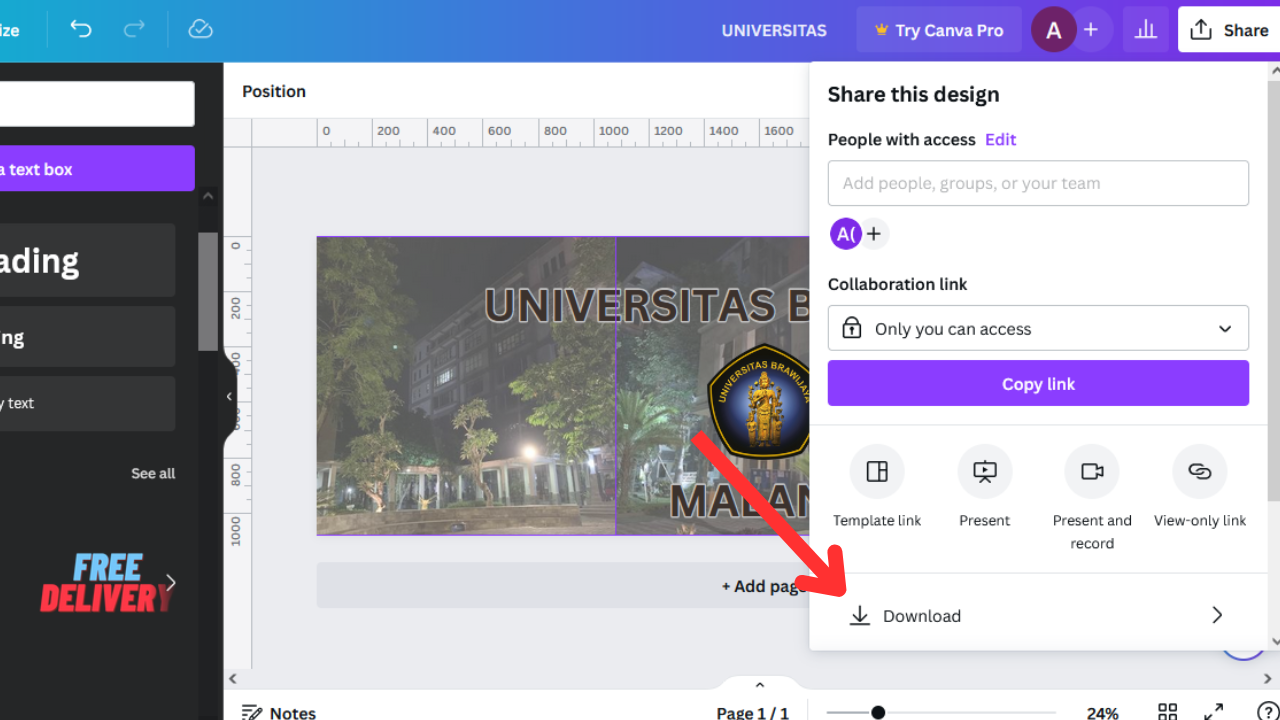Image resolution: width=1280 pixels, height=720 pixels.
Task: Click the Present and record label
Action: (1092, 532)
